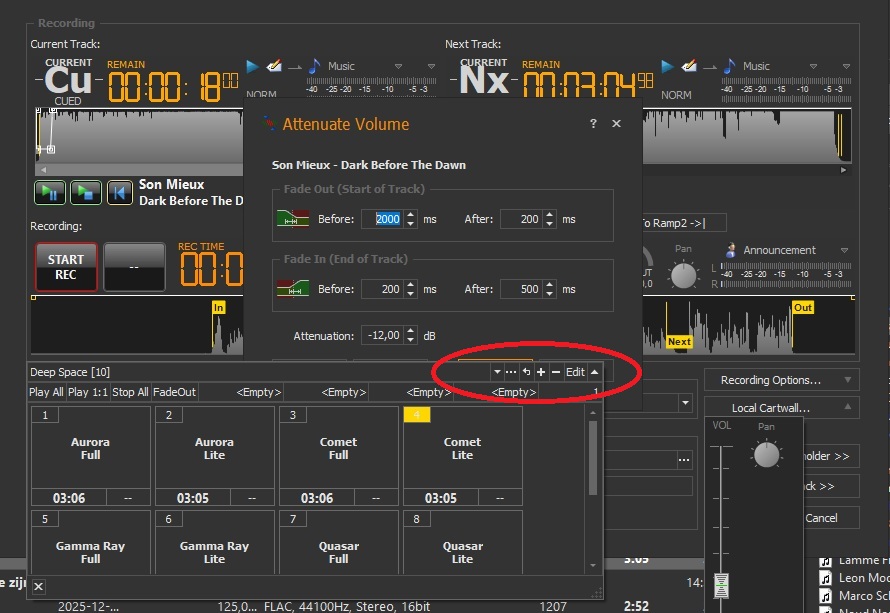The width and height of the screenshot is (890, 613).
Task: Click the VOL fader handle
Action: (x=721, y=583)
